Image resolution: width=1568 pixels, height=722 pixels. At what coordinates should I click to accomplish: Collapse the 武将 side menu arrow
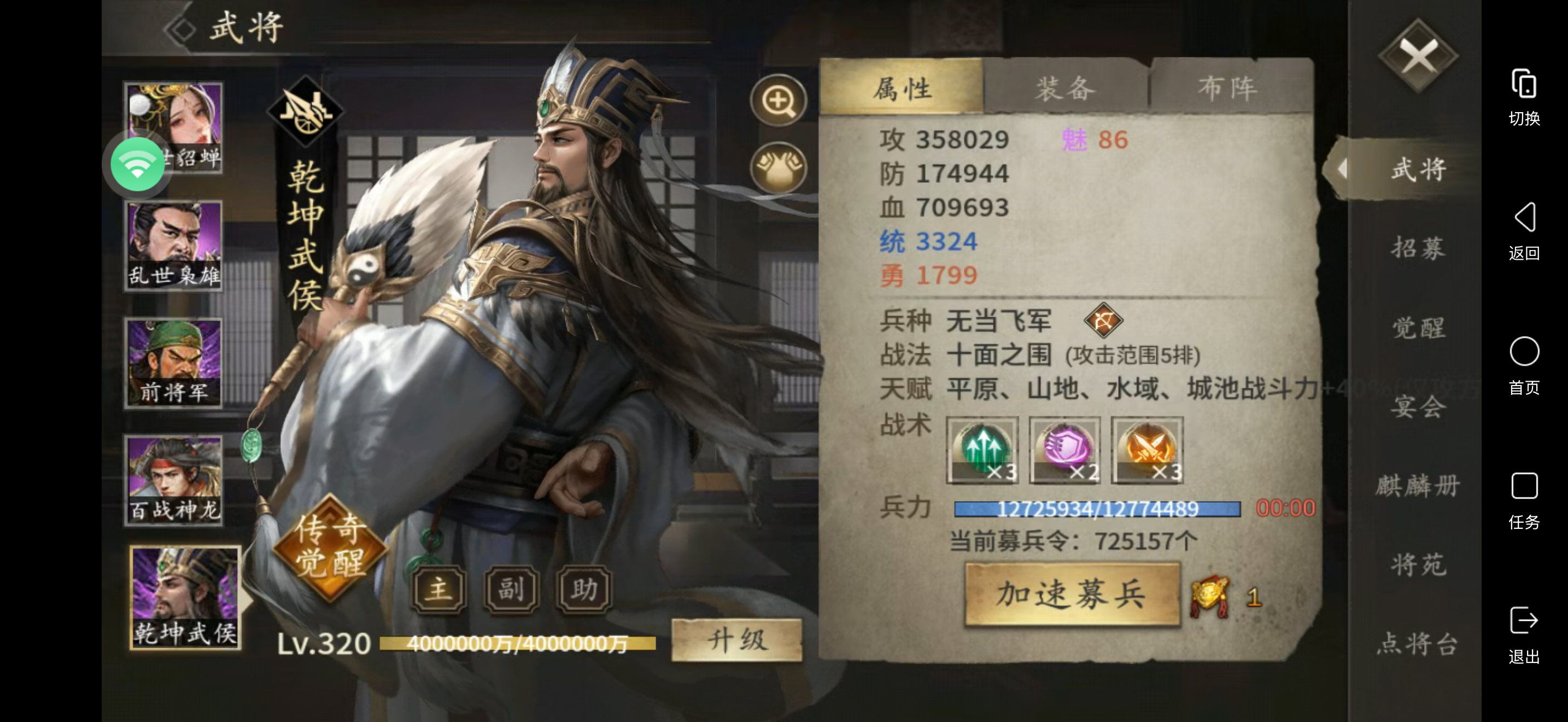tap(1342, 168)
